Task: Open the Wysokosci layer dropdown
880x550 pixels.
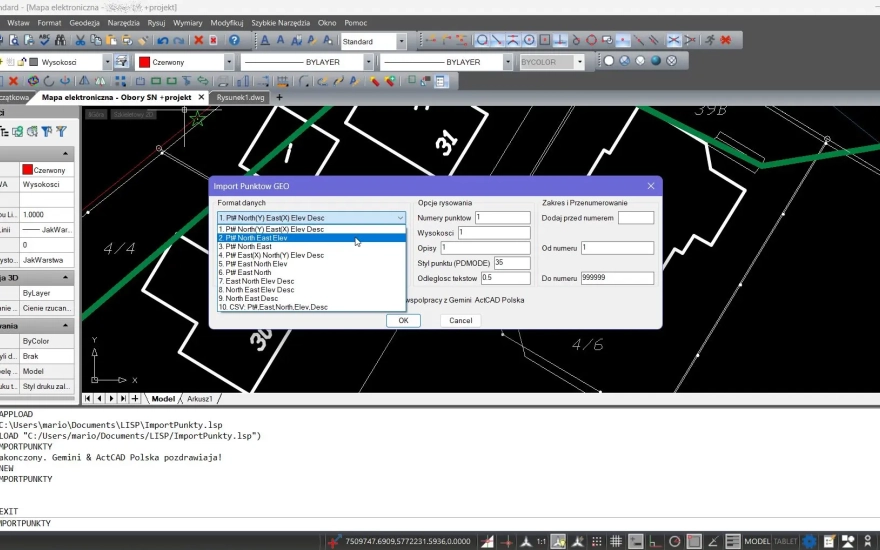Action: pyautogui.click(x=107, y=62)
